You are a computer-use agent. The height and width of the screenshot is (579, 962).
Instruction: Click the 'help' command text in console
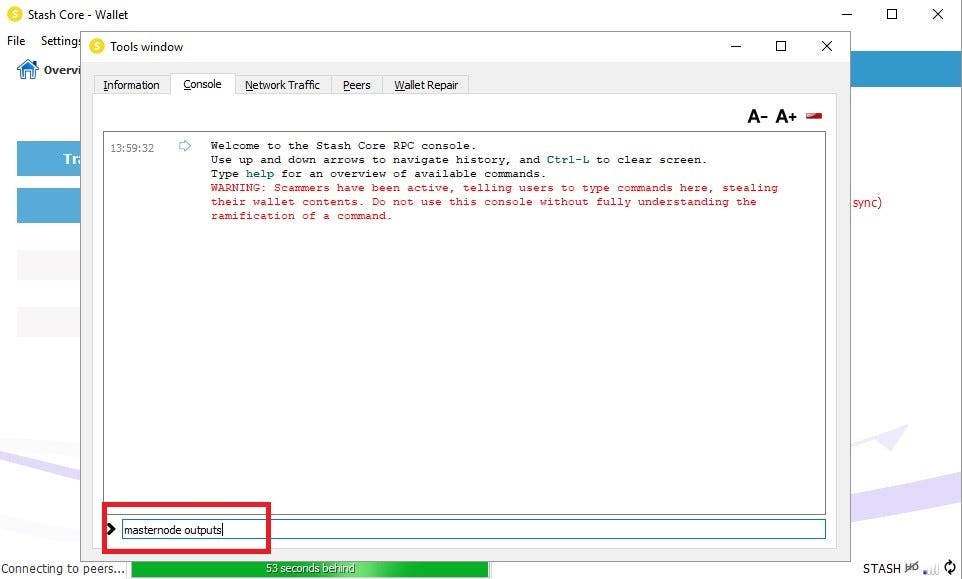(260, 174)
